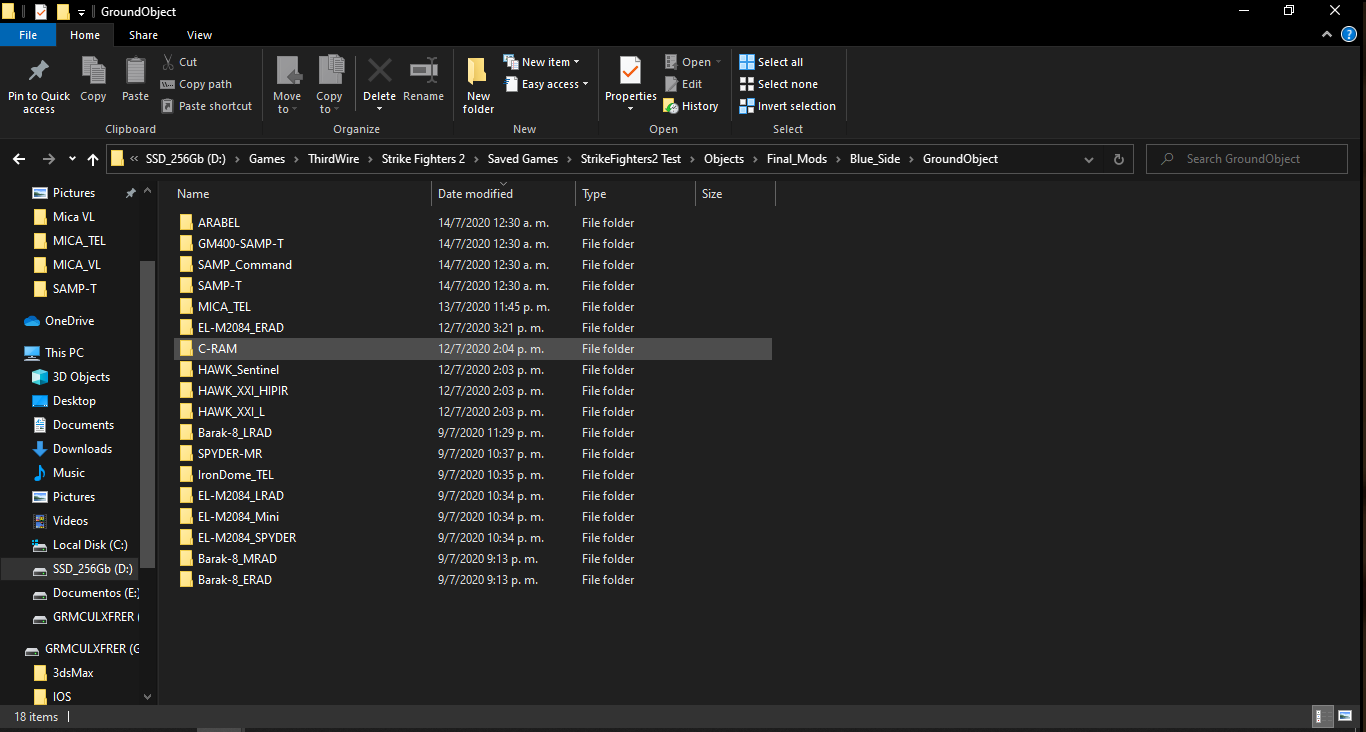The height and width of the screenshot is (732, 1366).
Task: Click the Paste clipboard icon
Action: [x=135, y=71]
